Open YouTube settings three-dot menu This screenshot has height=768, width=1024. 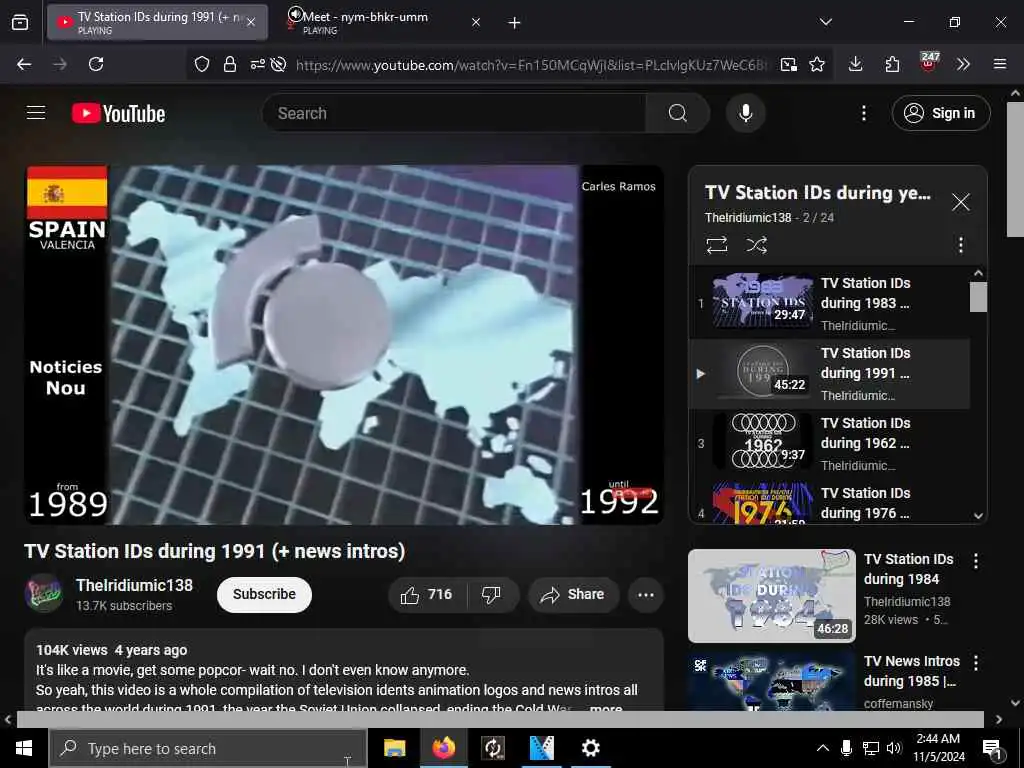[x=863, y=113]
